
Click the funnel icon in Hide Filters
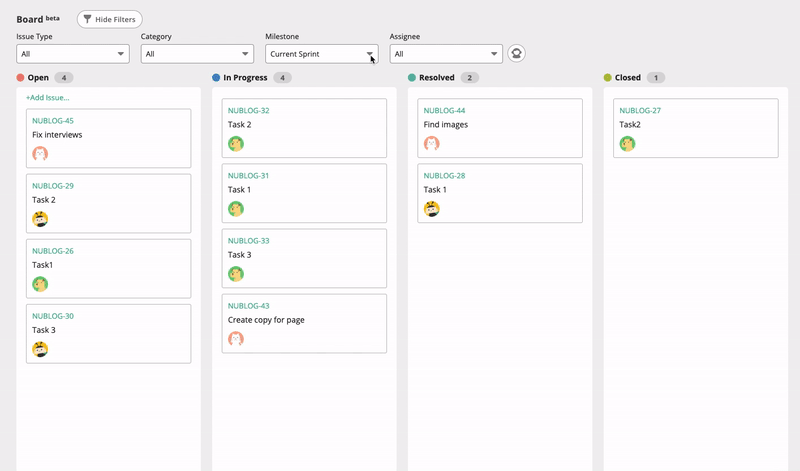tap(87, 19)
